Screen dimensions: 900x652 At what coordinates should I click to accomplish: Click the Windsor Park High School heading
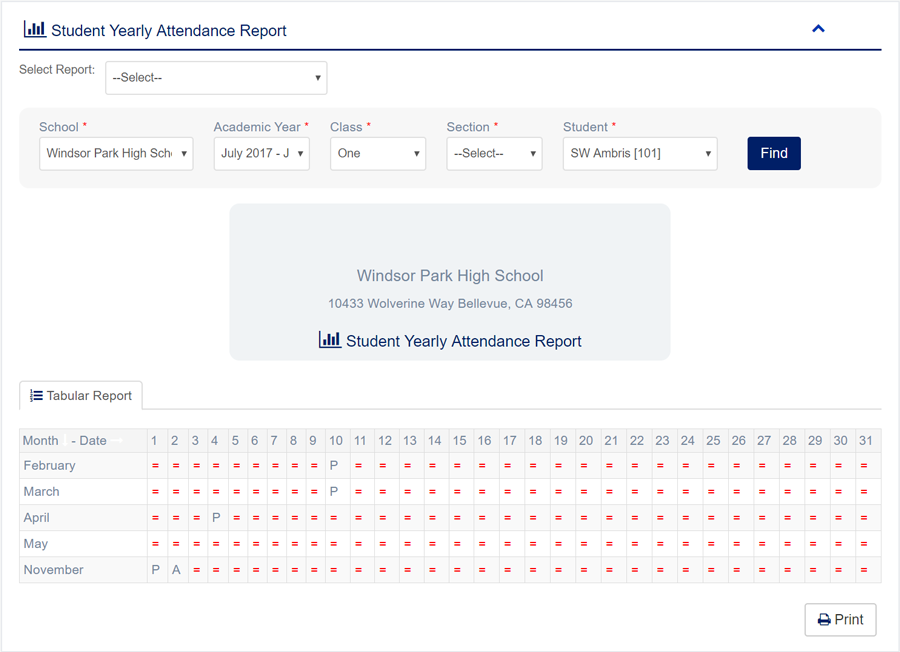(450, 276)
